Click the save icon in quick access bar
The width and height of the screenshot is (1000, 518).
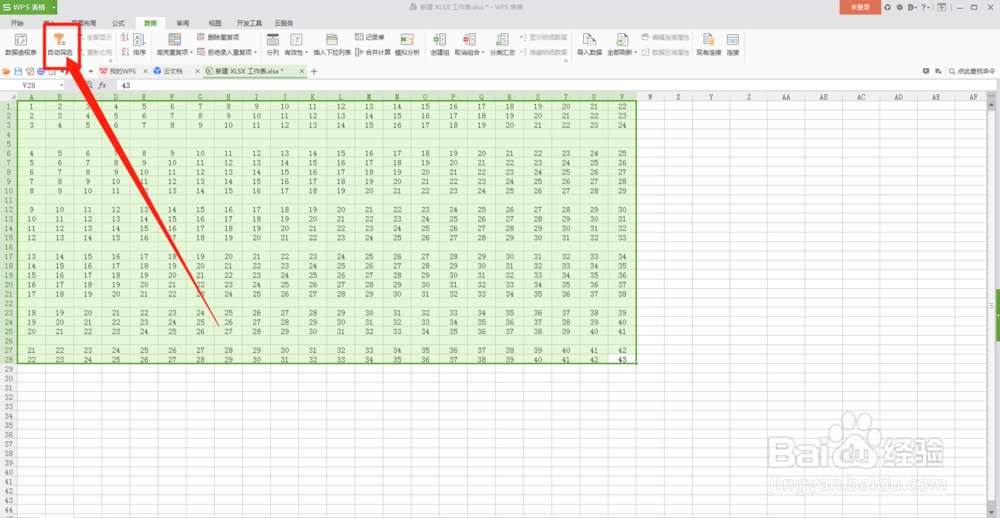18,71
